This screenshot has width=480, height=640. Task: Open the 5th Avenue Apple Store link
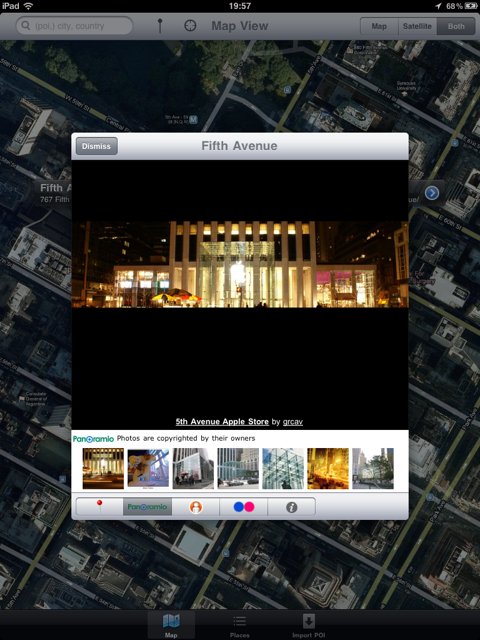click(222, 422)
